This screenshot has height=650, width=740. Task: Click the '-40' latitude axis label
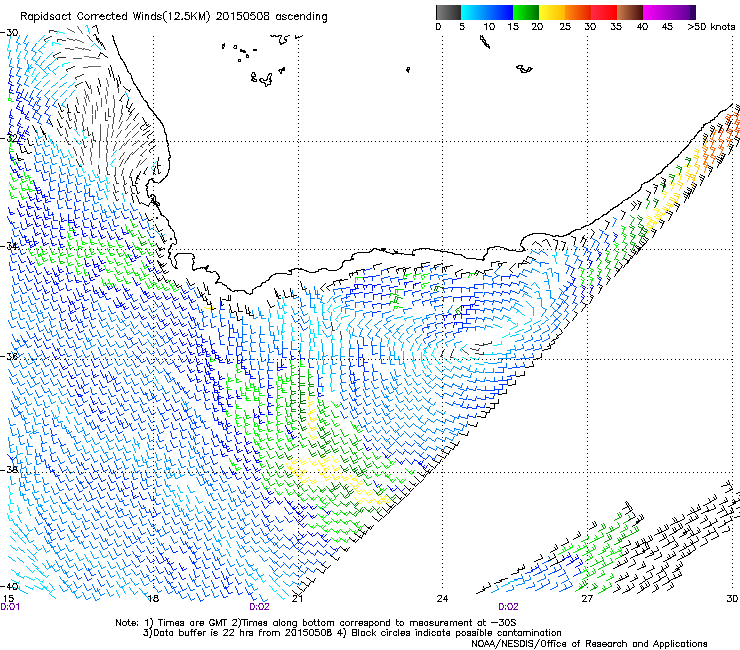(x=9, y=586)
